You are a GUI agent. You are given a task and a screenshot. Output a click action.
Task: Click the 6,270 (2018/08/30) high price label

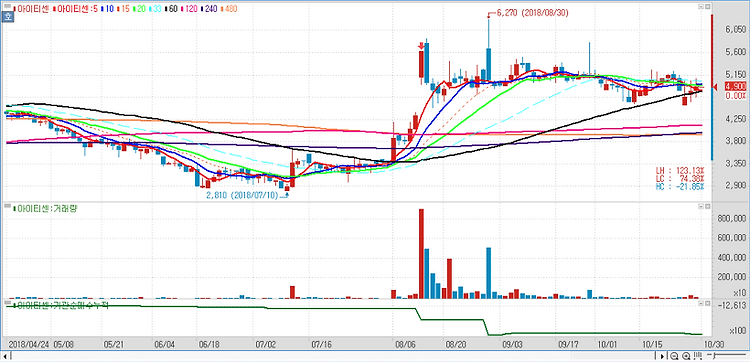point(532,13)
